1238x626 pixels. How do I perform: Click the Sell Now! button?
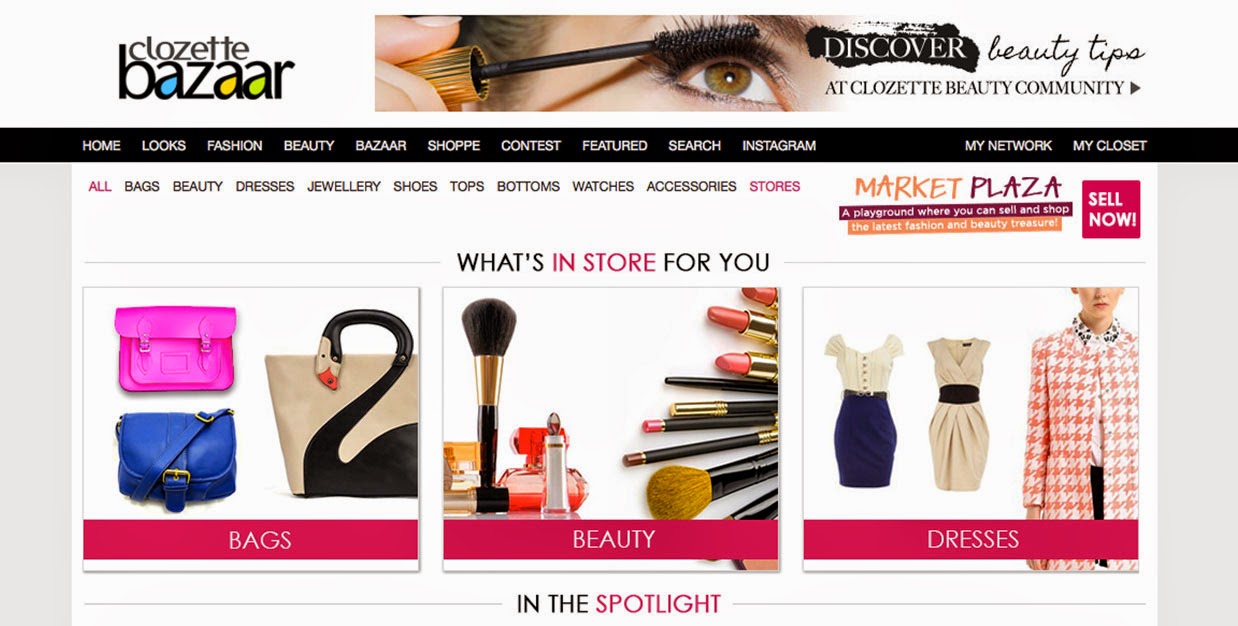pos(1111,209)
